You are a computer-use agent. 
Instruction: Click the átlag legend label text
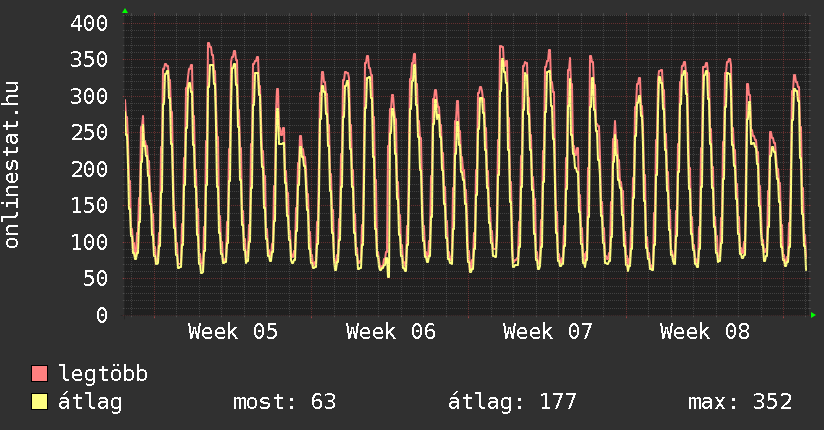tap(91, 402)
